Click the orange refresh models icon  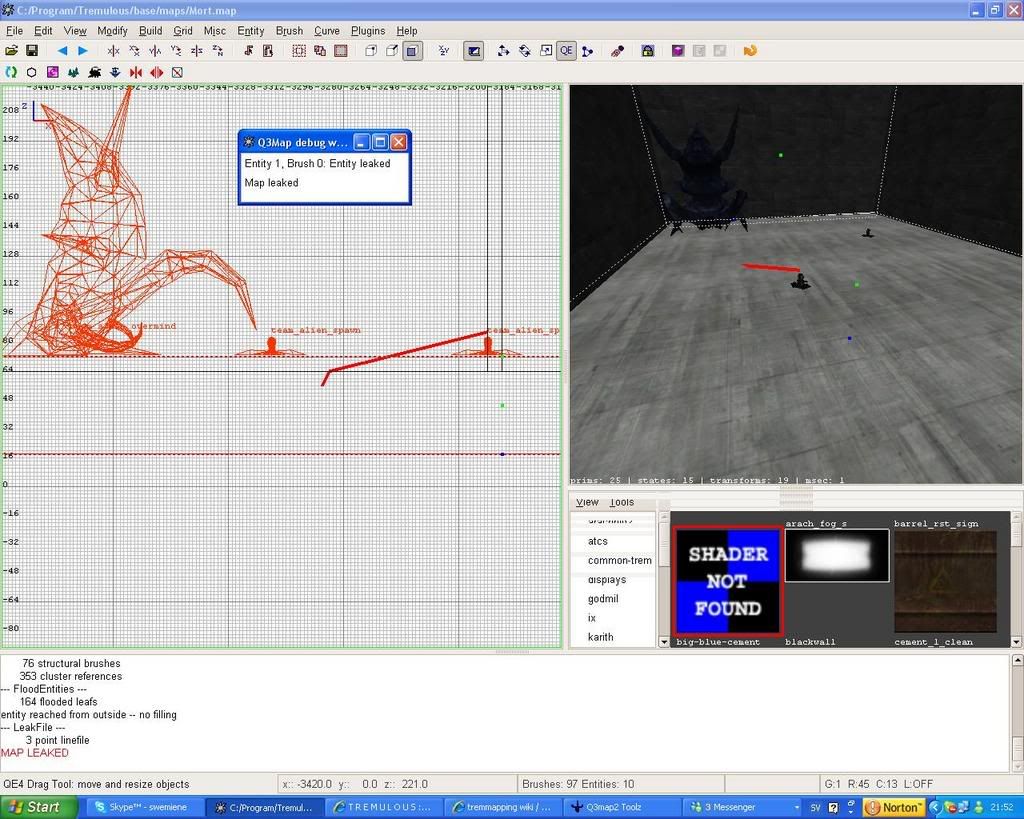click(x=750, y=51)
